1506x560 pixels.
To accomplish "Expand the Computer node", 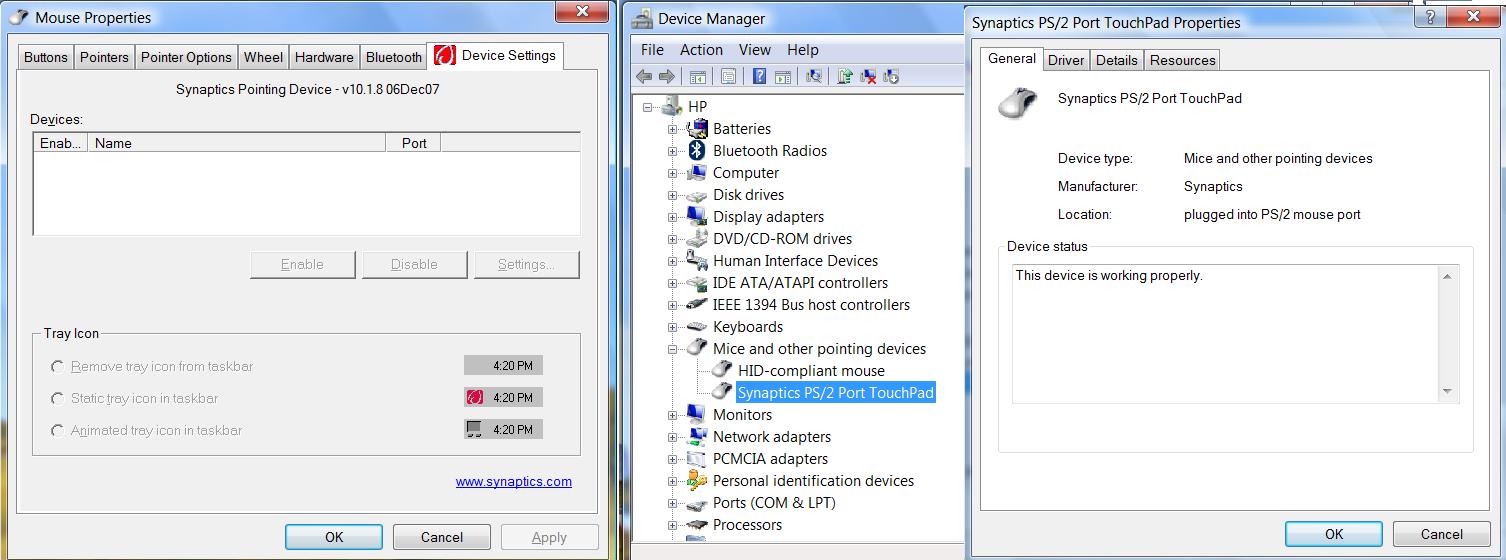I will tap(673, 172).
